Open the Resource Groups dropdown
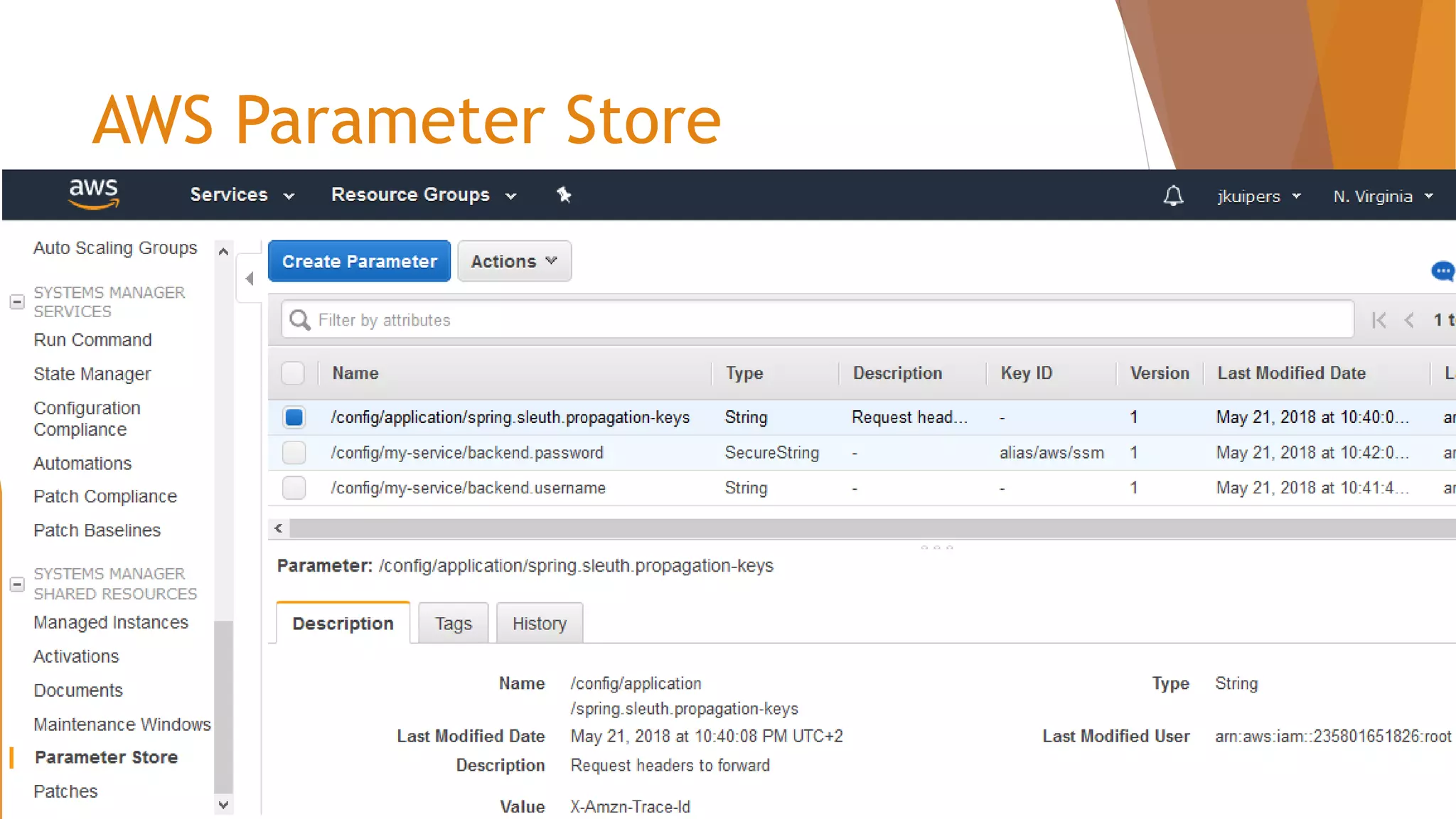This screenshot has height=819, width=1456. 424,195
